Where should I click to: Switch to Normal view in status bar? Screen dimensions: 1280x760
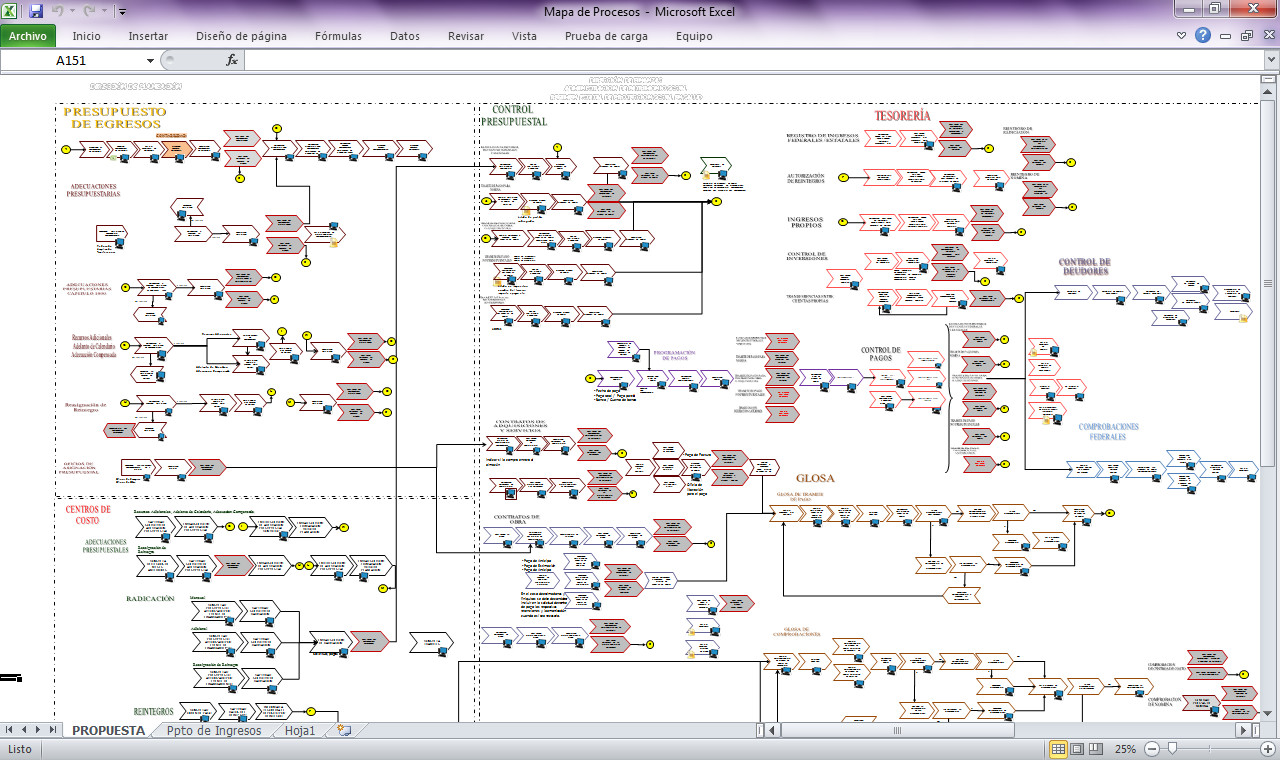tap(1058, 749)
